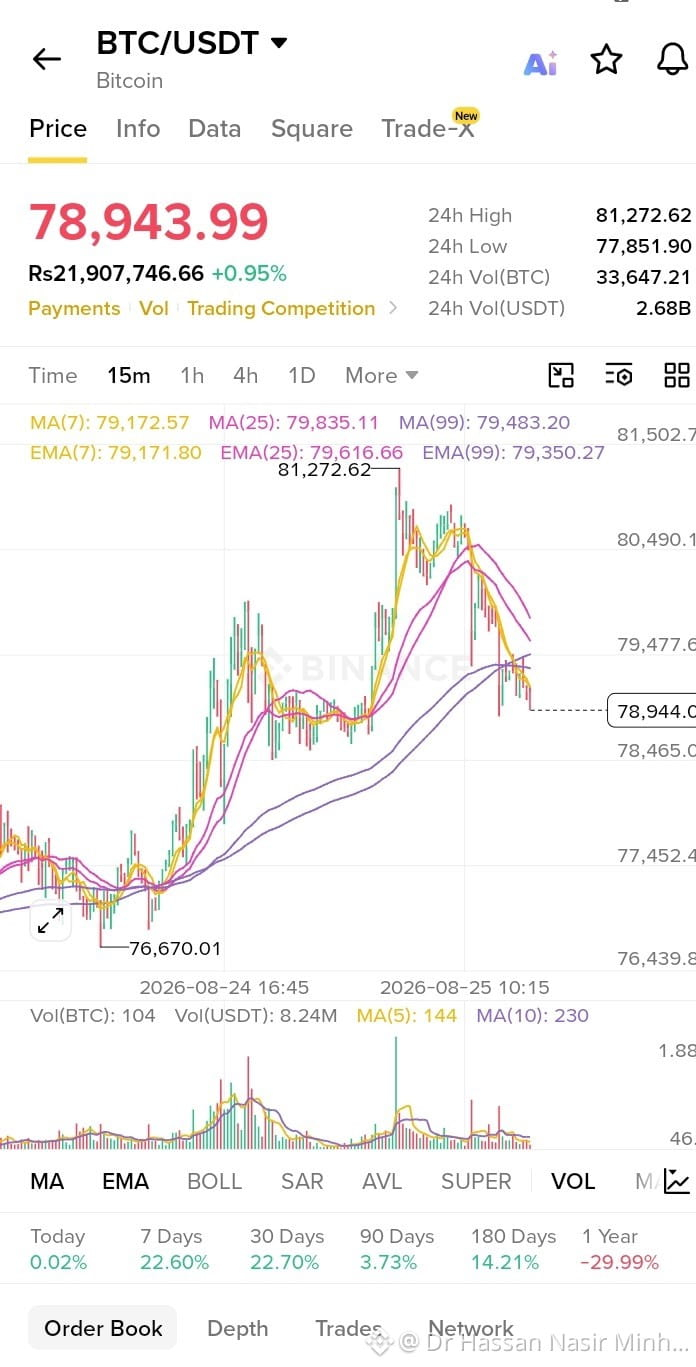Toggle the SUPER indicator
Image resolution: width=696 pixels, height=1367 pixels.
pos(476,1181)
